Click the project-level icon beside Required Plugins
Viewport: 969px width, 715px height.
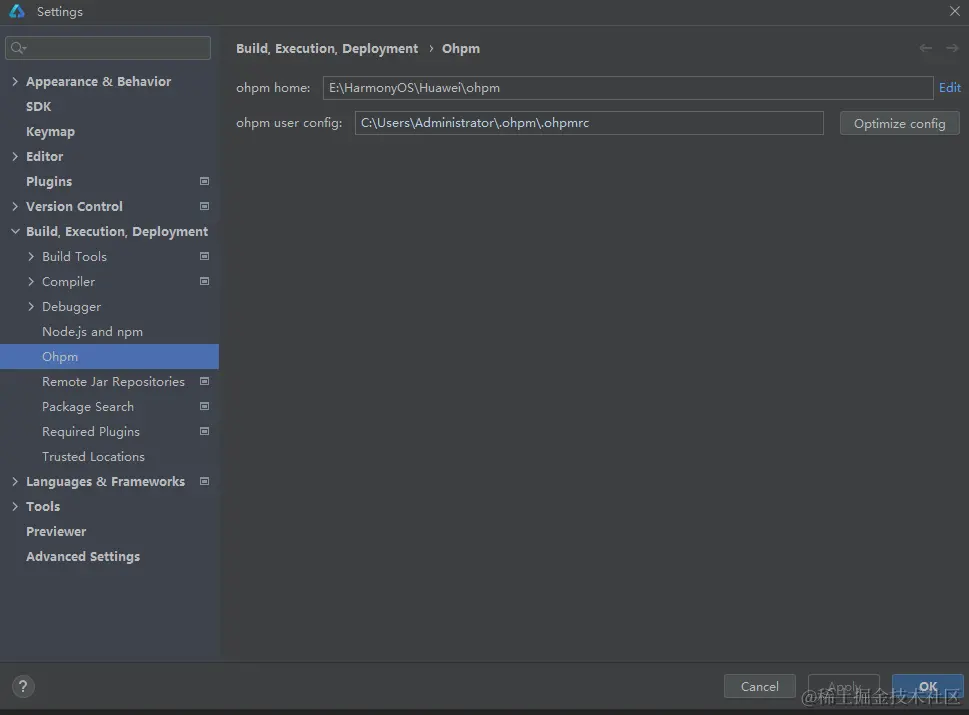(x=205, y=431)
